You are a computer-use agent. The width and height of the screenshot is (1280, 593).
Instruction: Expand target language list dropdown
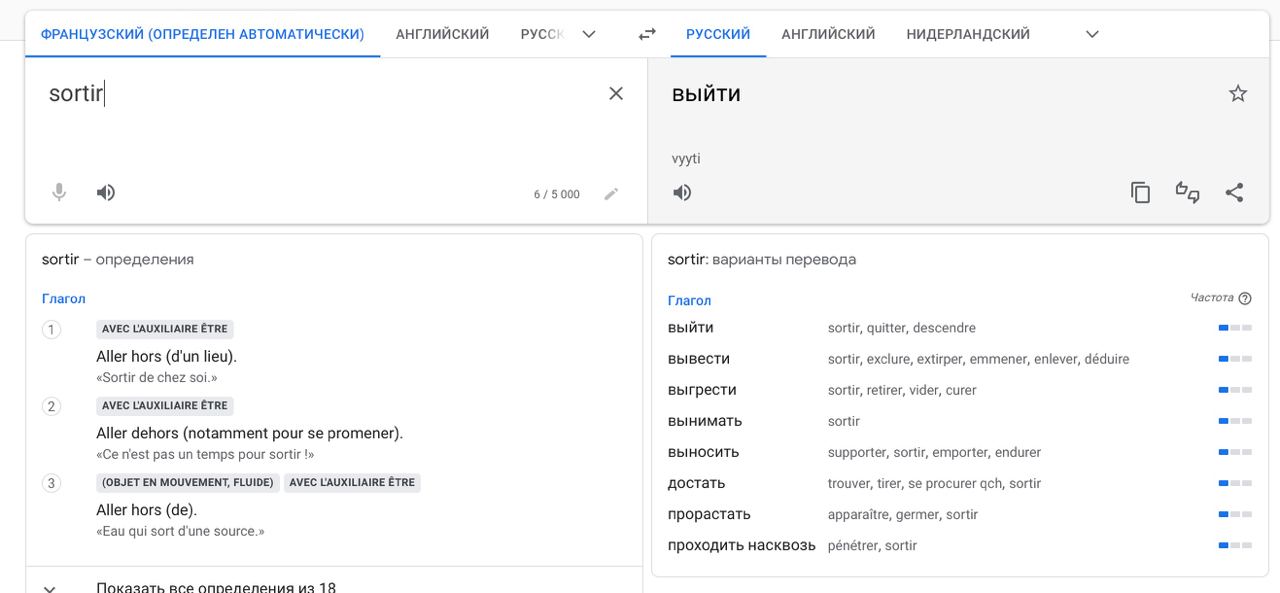(x=1092, y=34)
